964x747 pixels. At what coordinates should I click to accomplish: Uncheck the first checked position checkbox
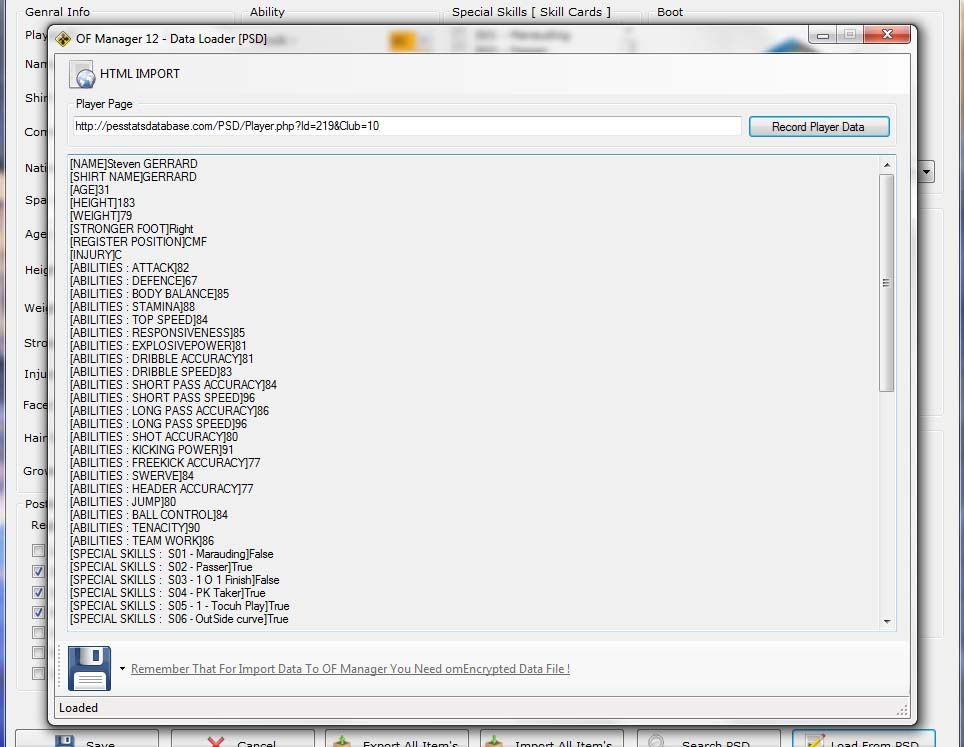(x=38, y=571)
